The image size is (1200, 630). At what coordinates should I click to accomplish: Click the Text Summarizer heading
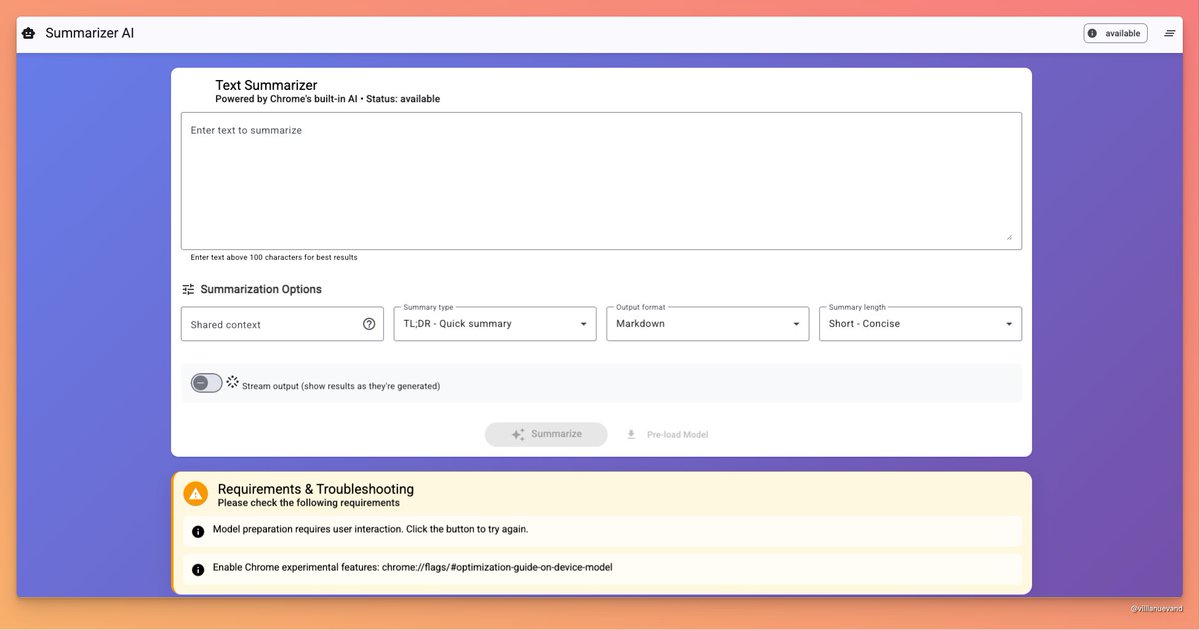tap(266, 85)
